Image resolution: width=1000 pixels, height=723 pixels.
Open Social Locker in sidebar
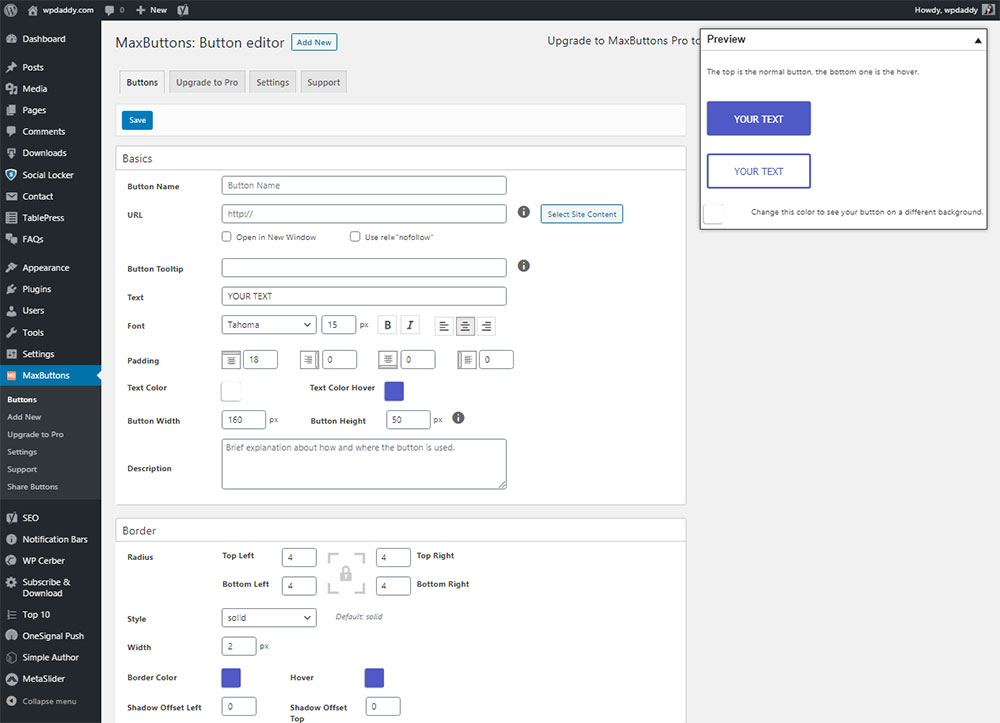pos(50,175)
